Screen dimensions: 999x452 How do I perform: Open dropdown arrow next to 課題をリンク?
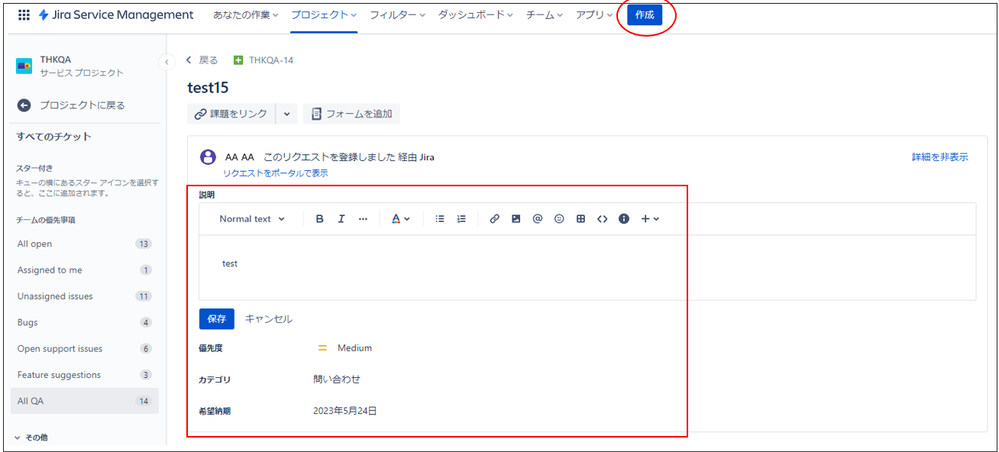click(x=286, y=114)
